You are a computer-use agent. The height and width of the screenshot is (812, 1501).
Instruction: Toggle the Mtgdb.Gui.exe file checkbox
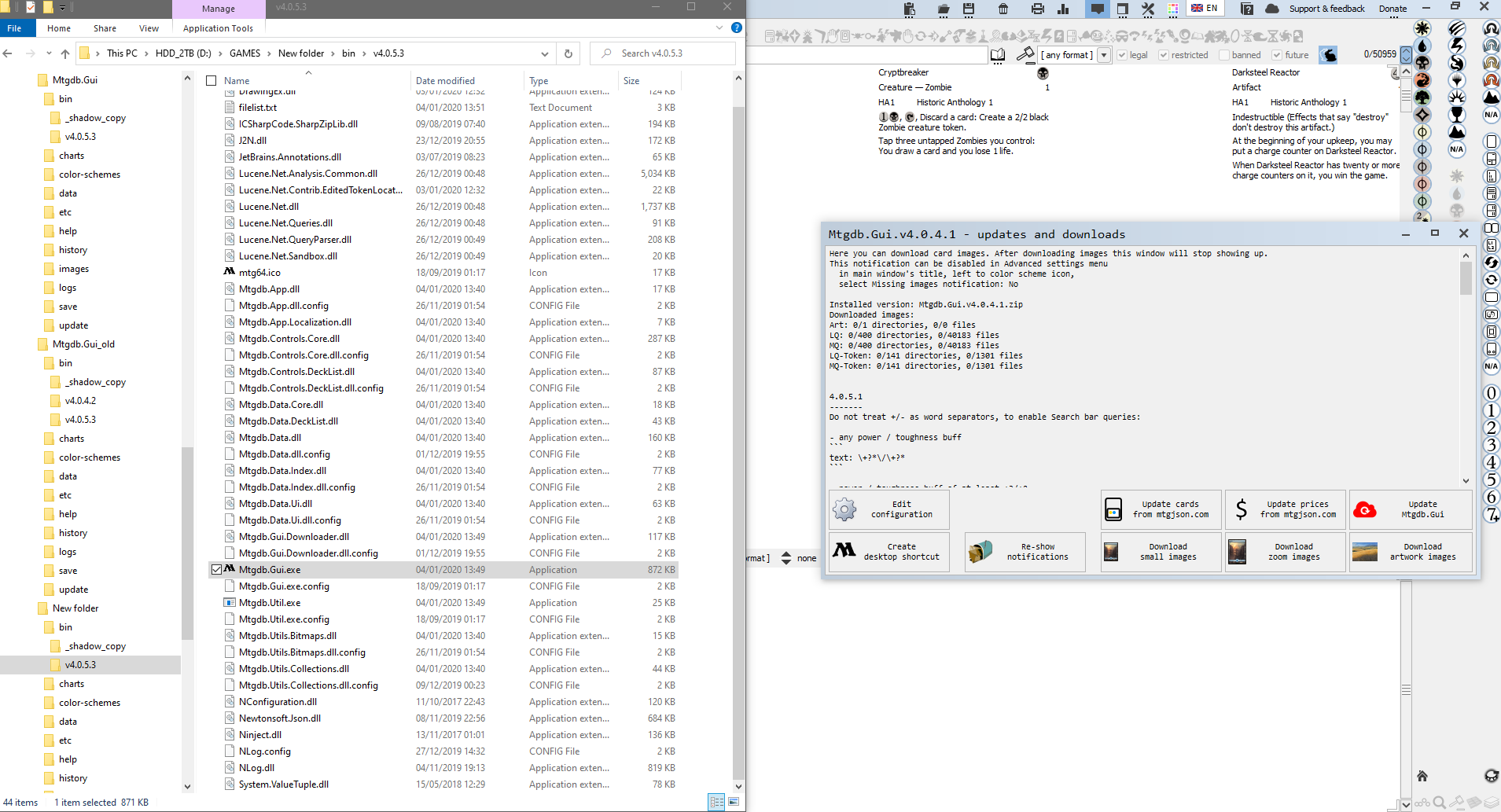click(x=216, y=570)
